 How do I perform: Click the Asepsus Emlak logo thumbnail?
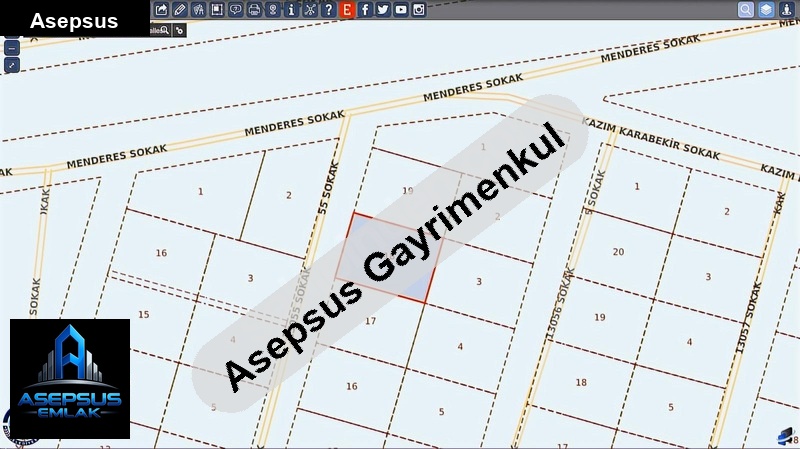point(70,379)
